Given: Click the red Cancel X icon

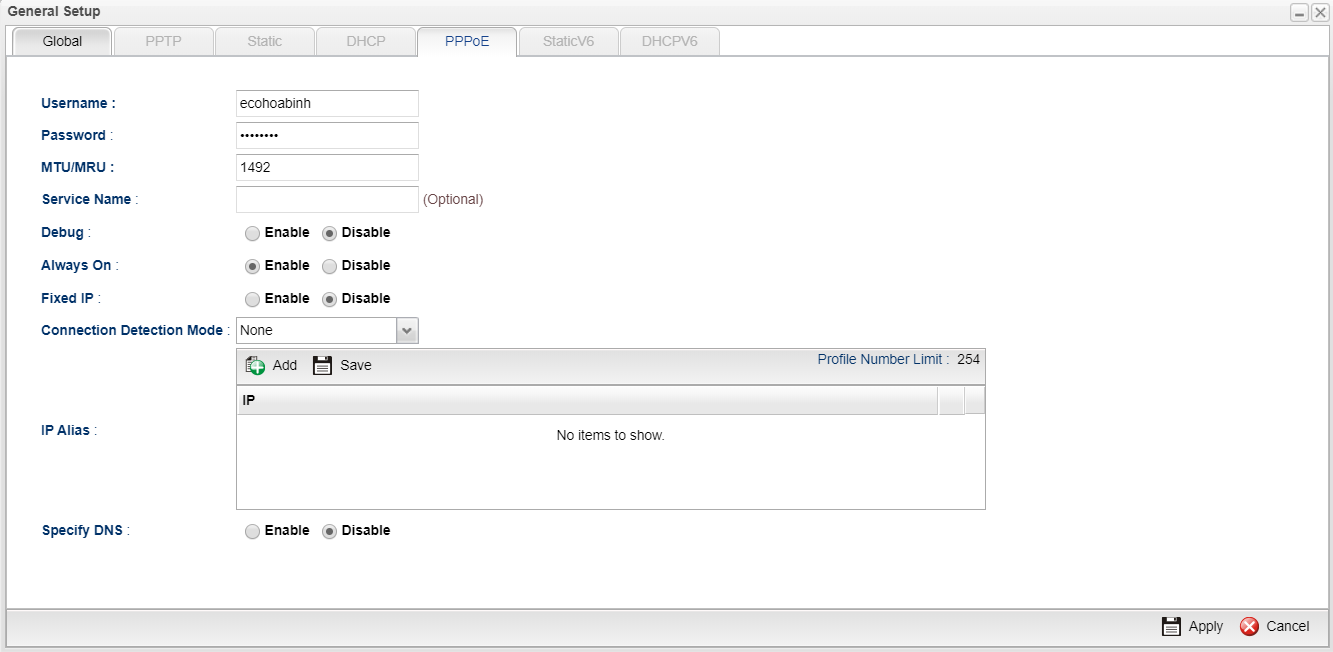Looking at the screenshot, I should pyautogui.click(x=1249, y=627).
